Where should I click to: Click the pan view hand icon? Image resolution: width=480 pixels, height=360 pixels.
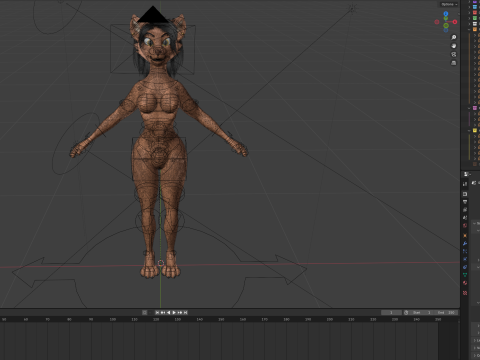tap(454, 46)
